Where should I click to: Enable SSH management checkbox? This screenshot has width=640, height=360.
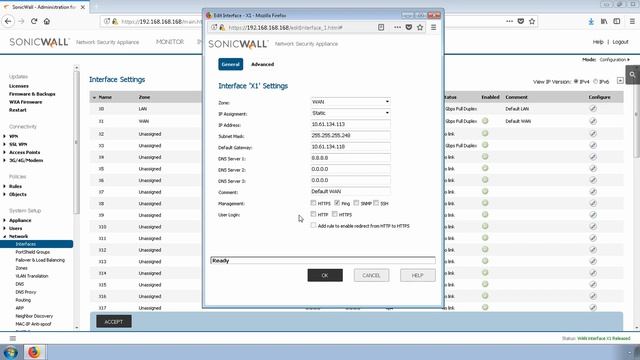376,202
